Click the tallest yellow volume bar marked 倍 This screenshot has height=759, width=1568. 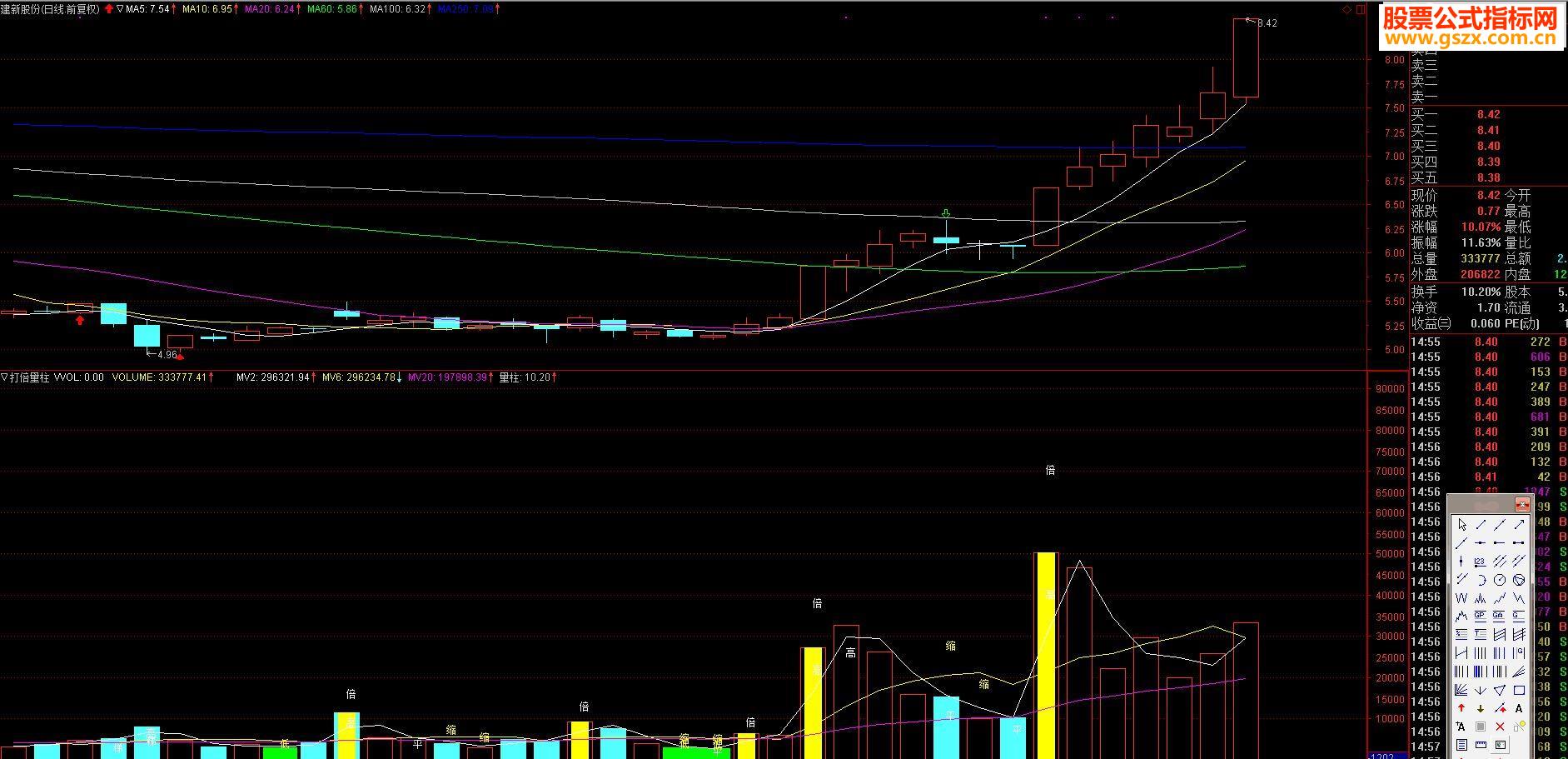pyautogui.click(x=1046, y=655)
